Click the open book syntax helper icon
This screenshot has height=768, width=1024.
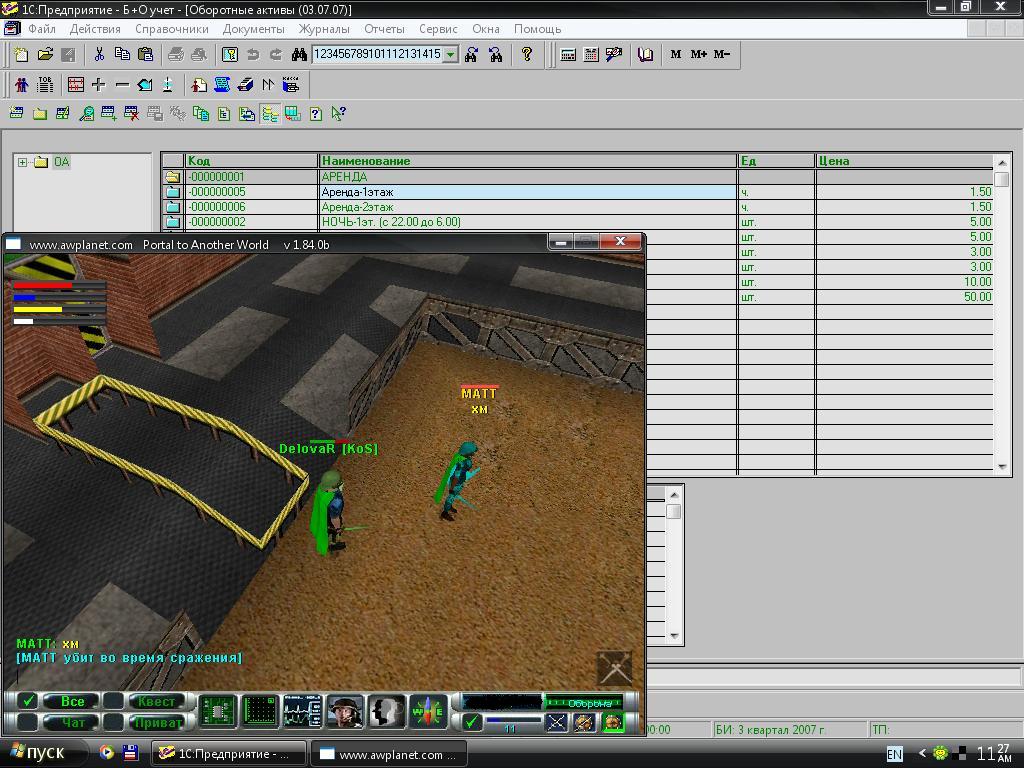[645, 54]
